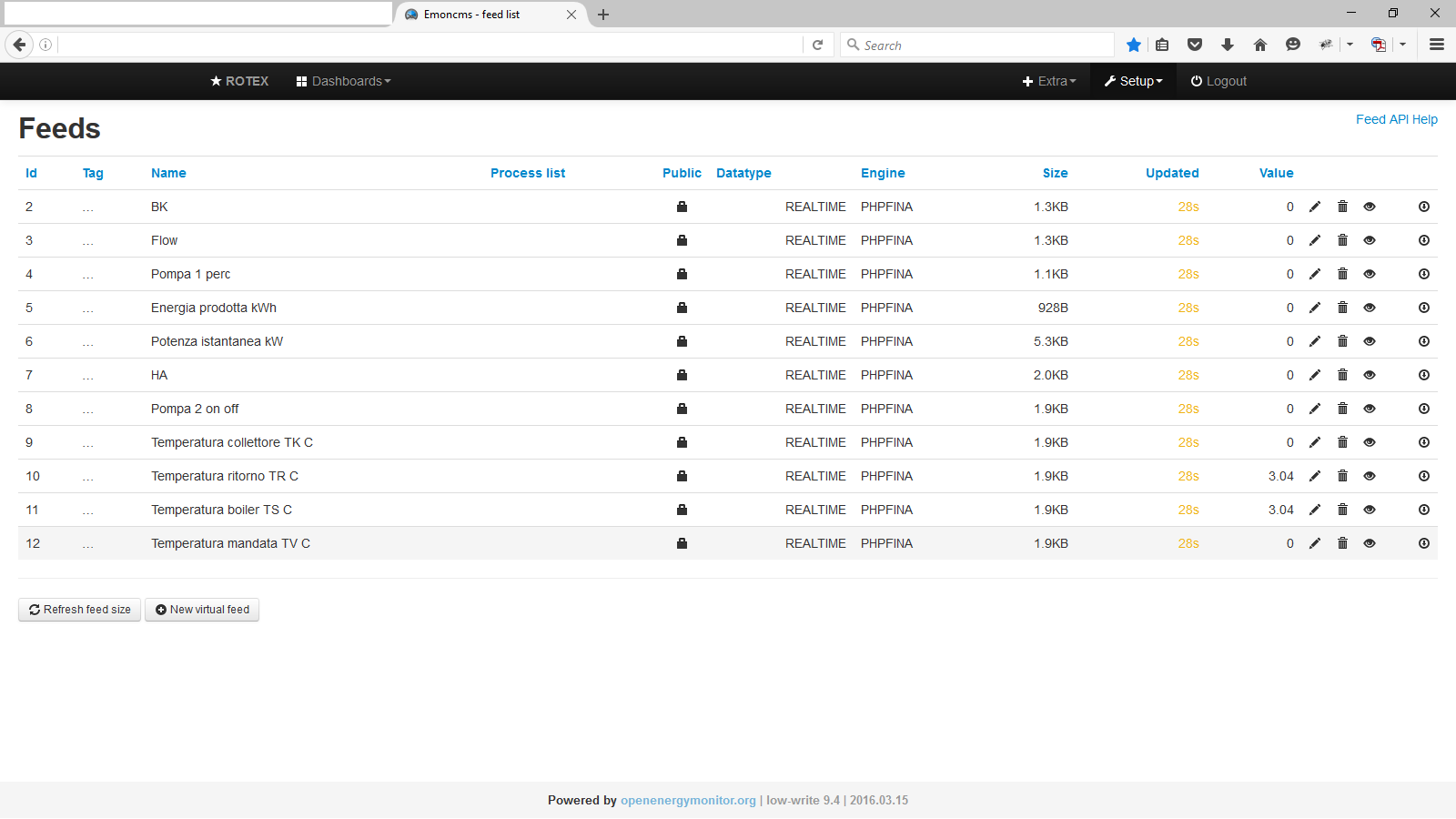Click the Refresh feed size button

point(79,610)
